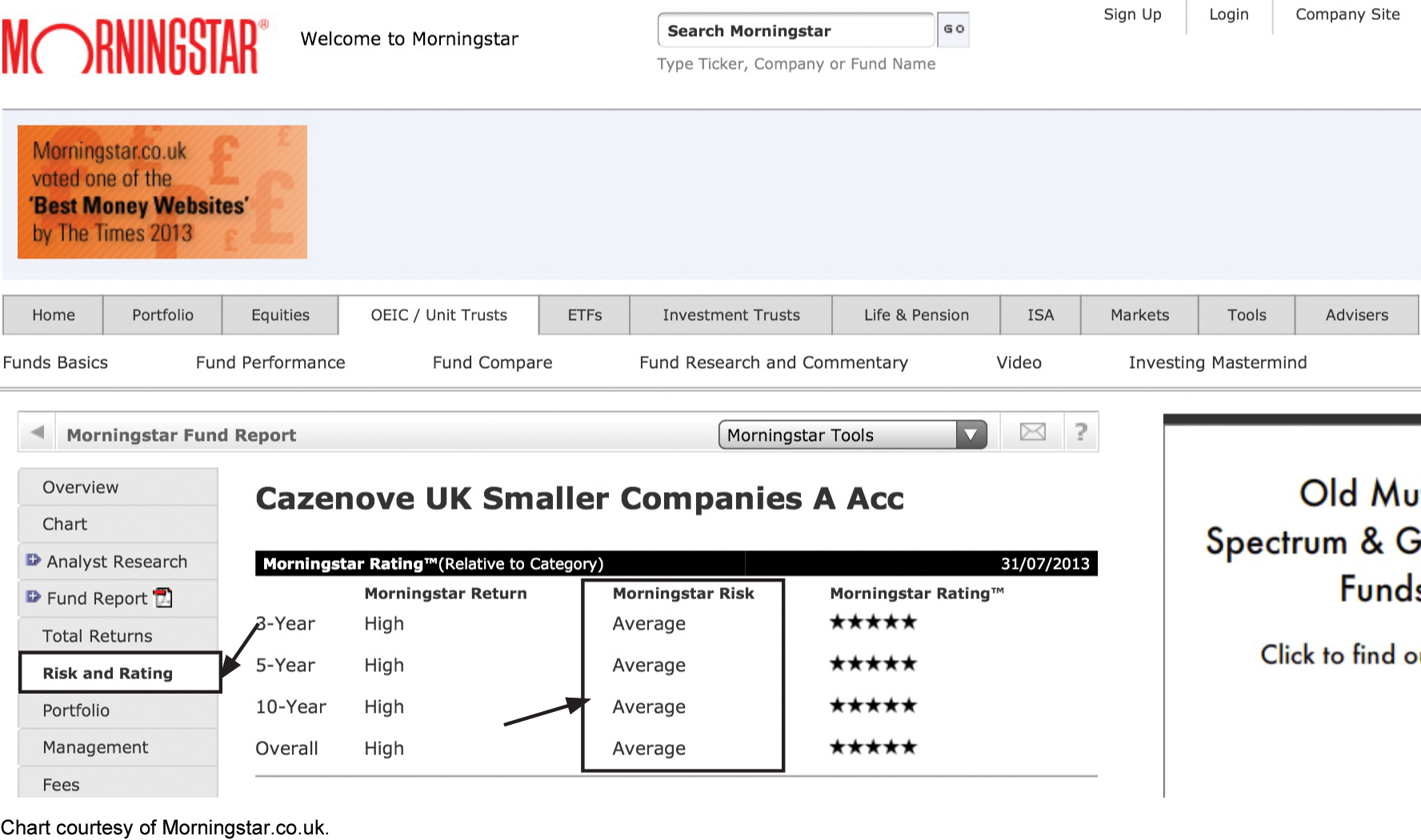Select the OEIC / Unit Trusts tab

(x=438, y=315)
